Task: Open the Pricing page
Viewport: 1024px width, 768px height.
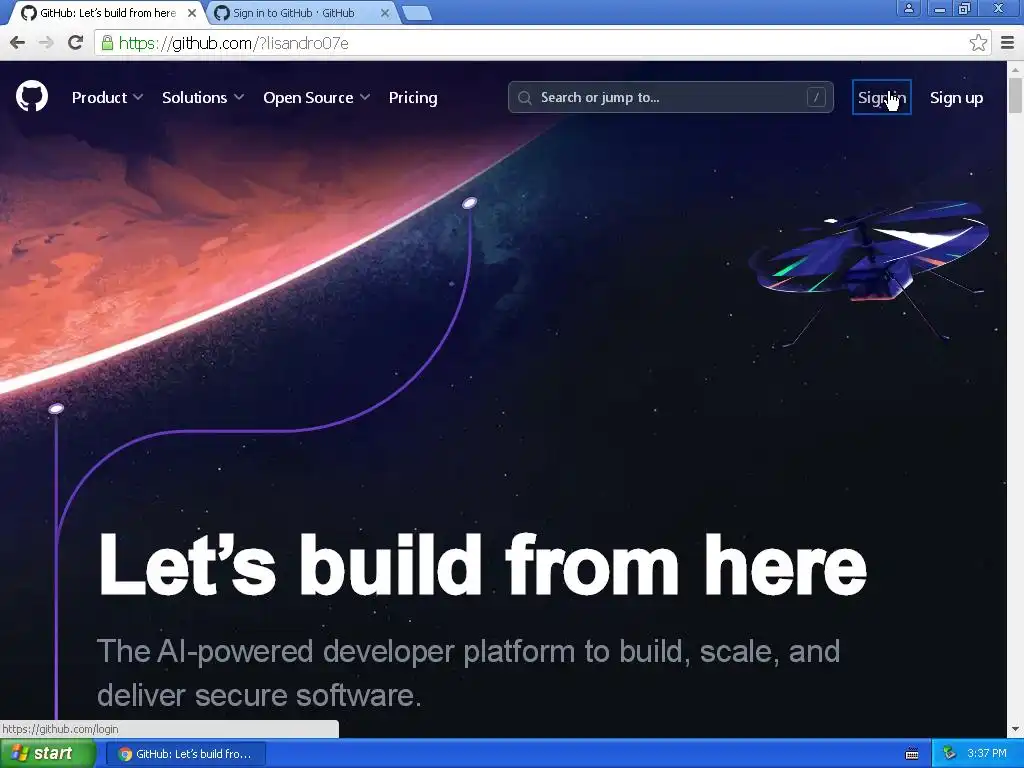Action: pyautogui.click(x=413, y=97)
